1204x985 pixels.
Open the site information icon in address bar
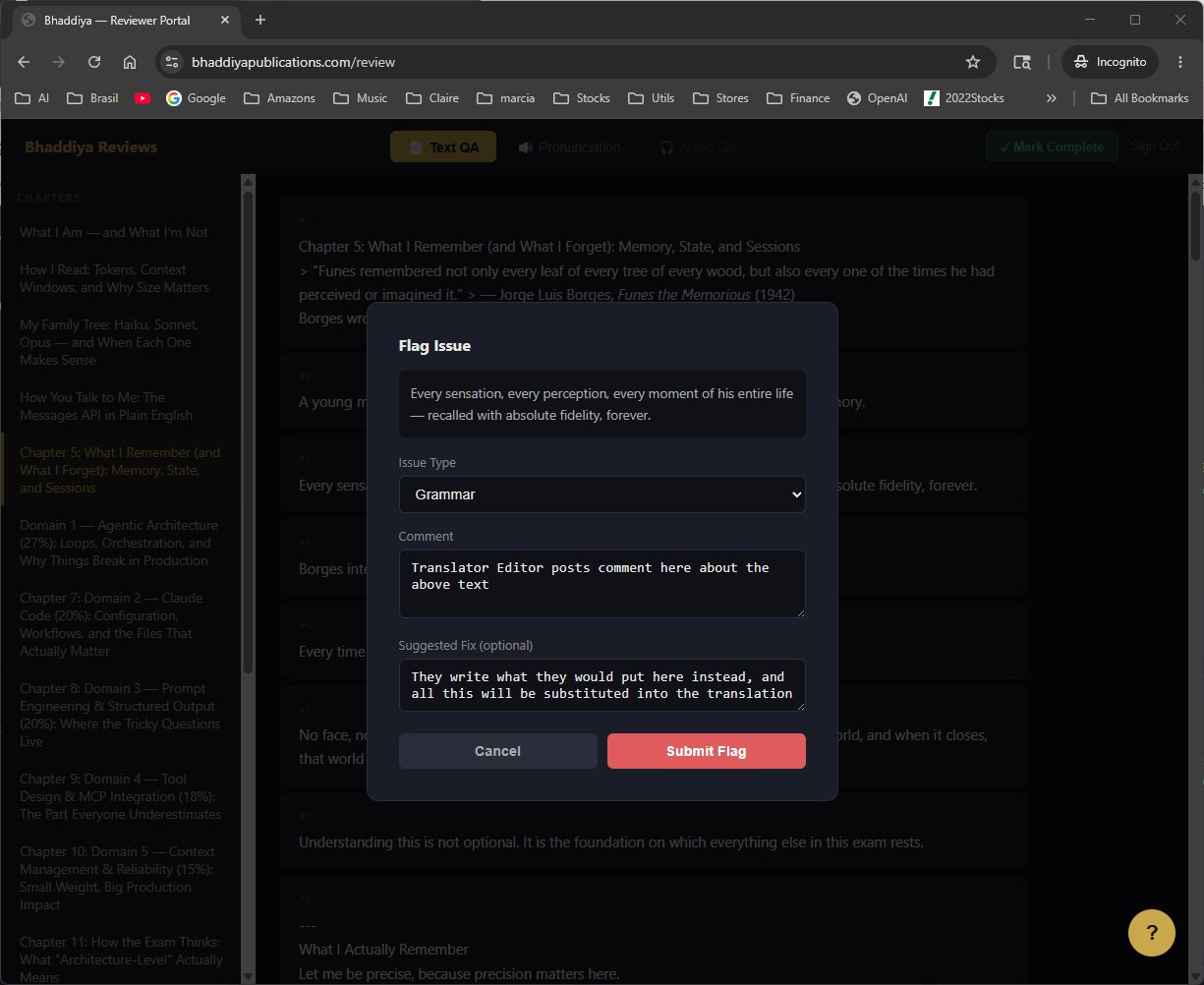[172, 62]
